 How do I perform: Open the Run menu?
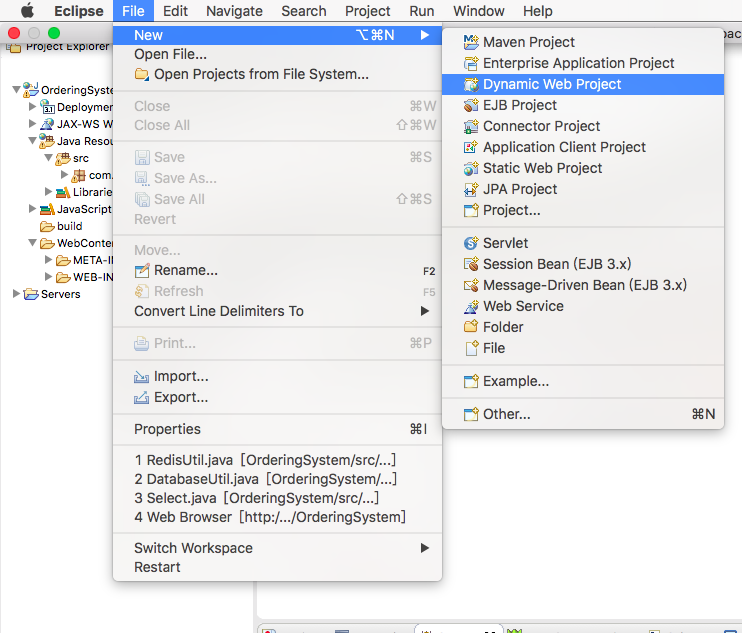tap(422, 11)
